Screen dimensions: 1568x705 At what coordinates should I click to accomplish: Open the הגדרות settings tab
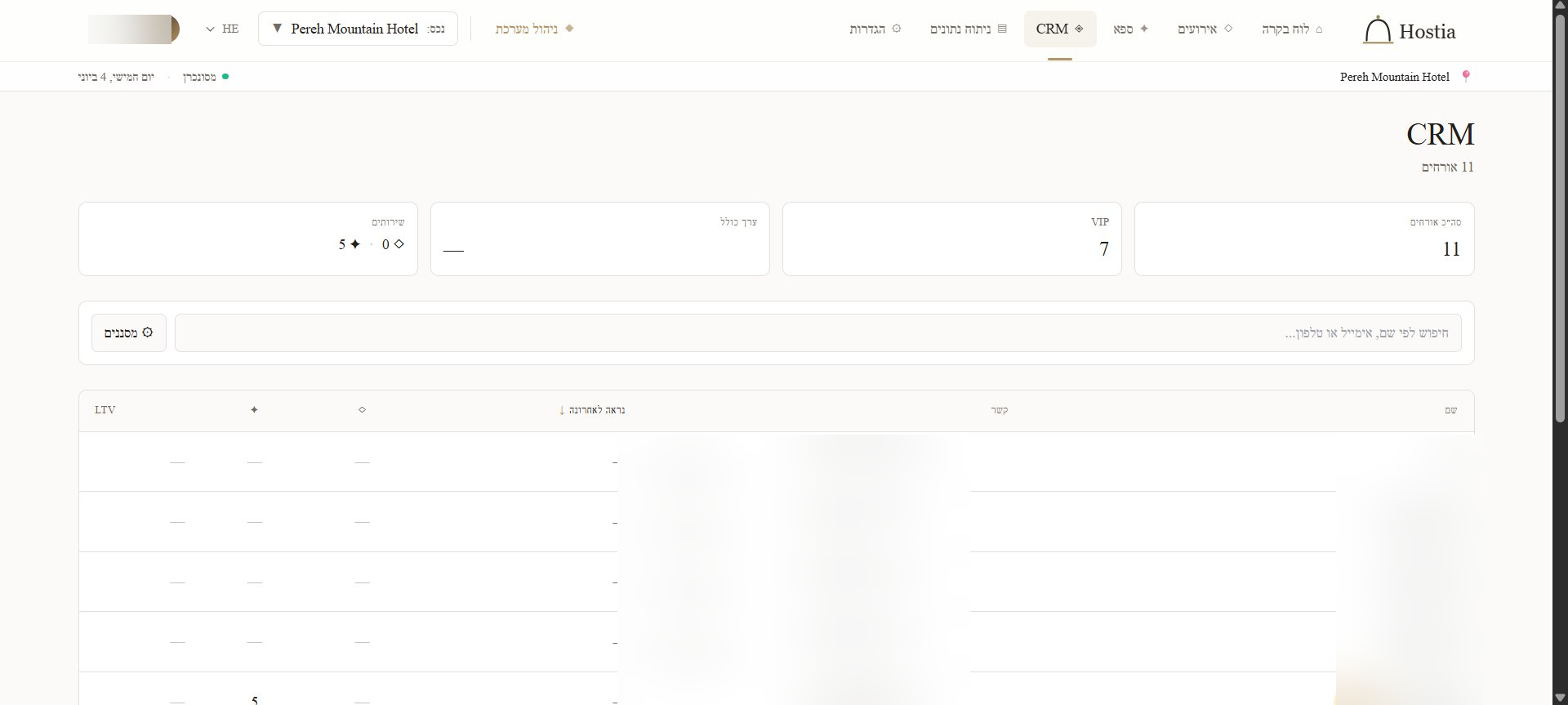(875, 29)
